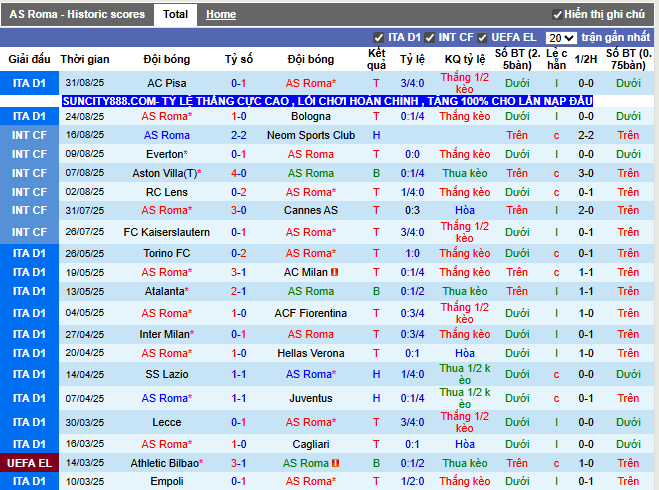Click the Cagliari team name
Viewport: 659px width, 490px height.
[311, 444]
